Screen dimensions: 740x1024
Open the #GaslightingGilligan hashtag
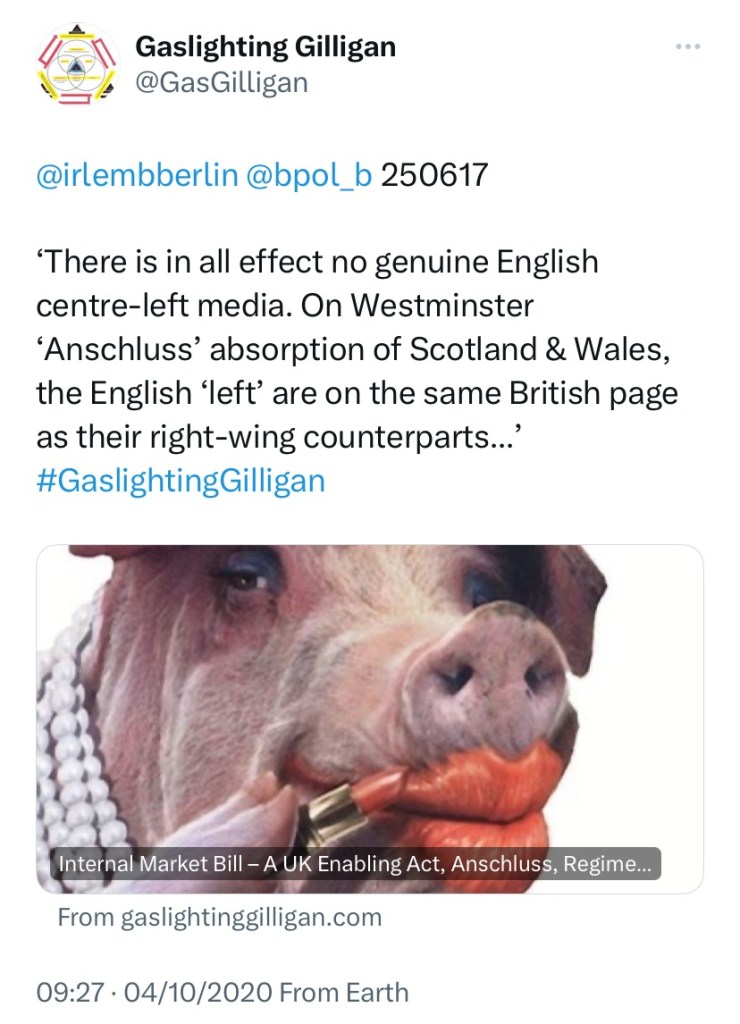click(181, 480)
